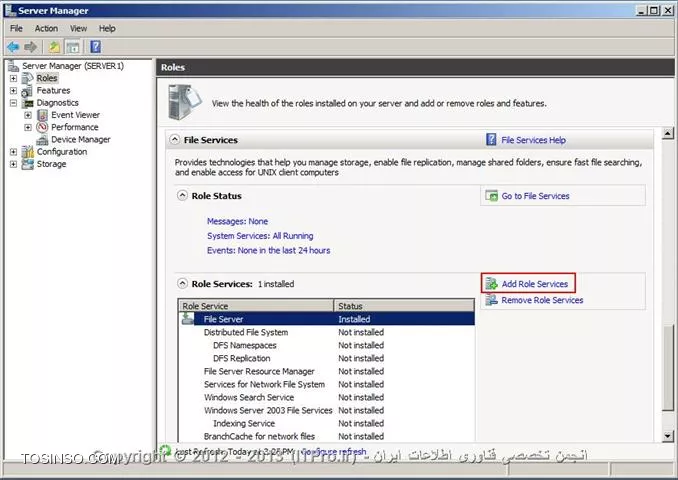This screenshot has height=480, width=678.
Task: Click the Back arrow toolbar icon
Action: pyautogui.click(x=13, y=47)
